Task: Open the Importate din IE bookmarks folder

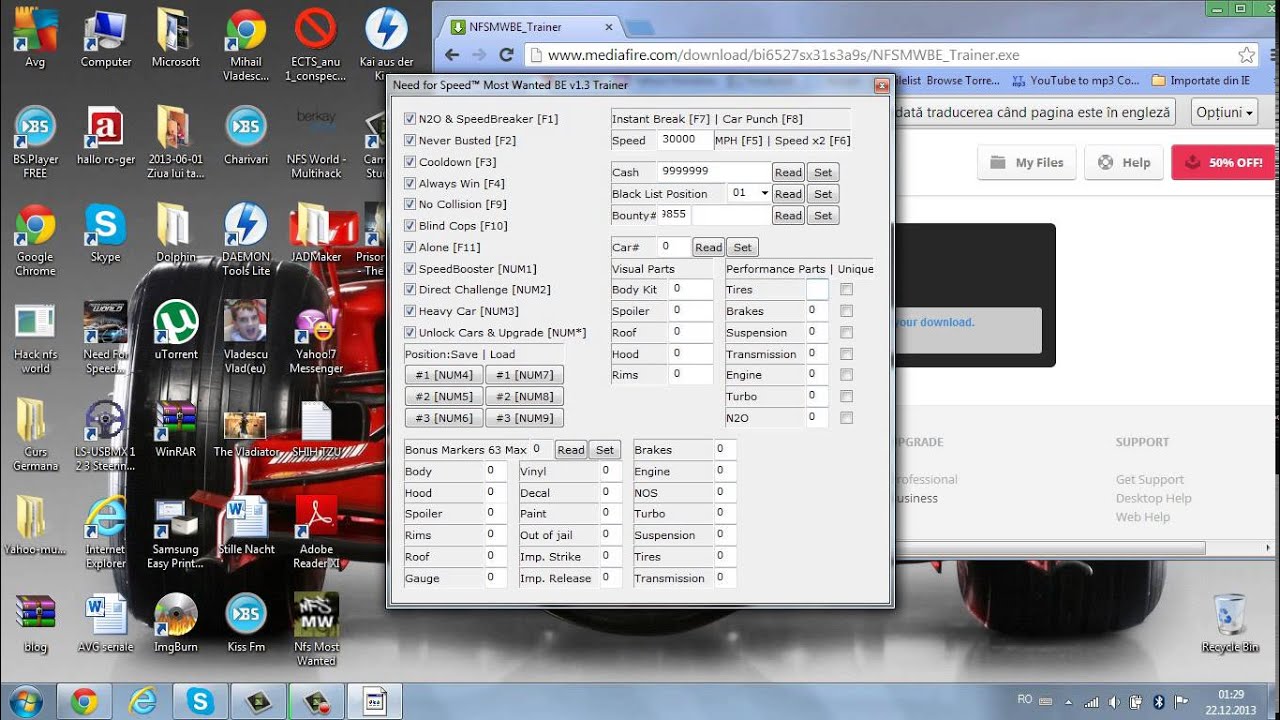Action: [x=1201, y=80]
